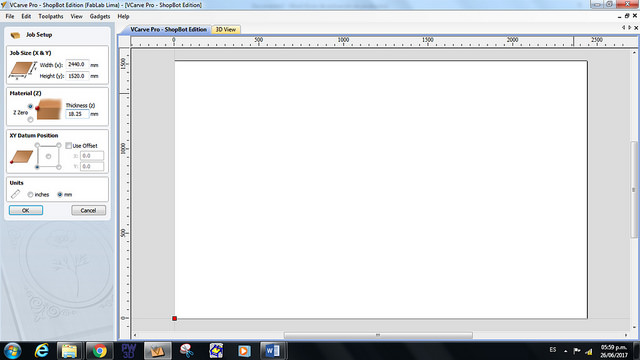640x360 pixels.
Task: Click the Job Setup header icon
Action: [16, 35]
